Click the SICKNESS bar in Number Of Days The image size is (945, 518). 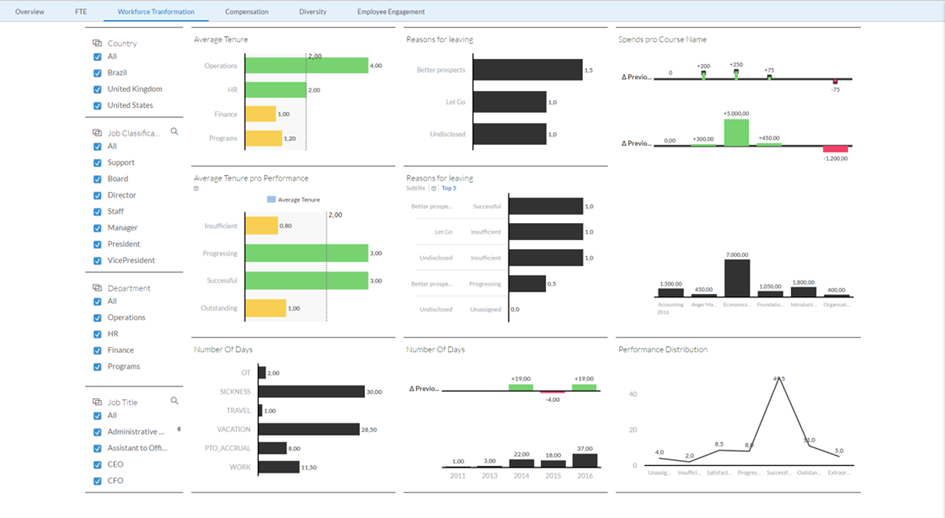pos(310,391)
